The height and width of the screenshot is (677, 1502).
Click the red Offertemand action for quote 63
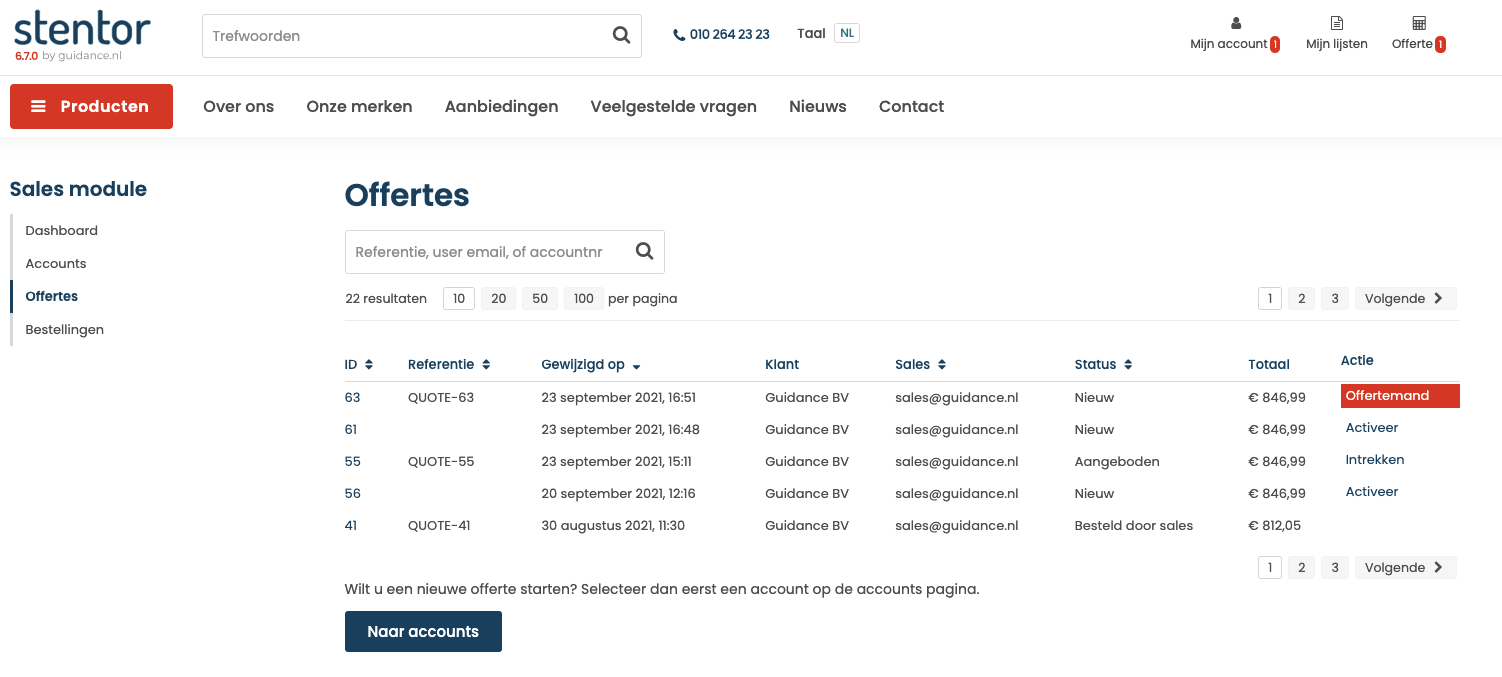[1399, 396]
